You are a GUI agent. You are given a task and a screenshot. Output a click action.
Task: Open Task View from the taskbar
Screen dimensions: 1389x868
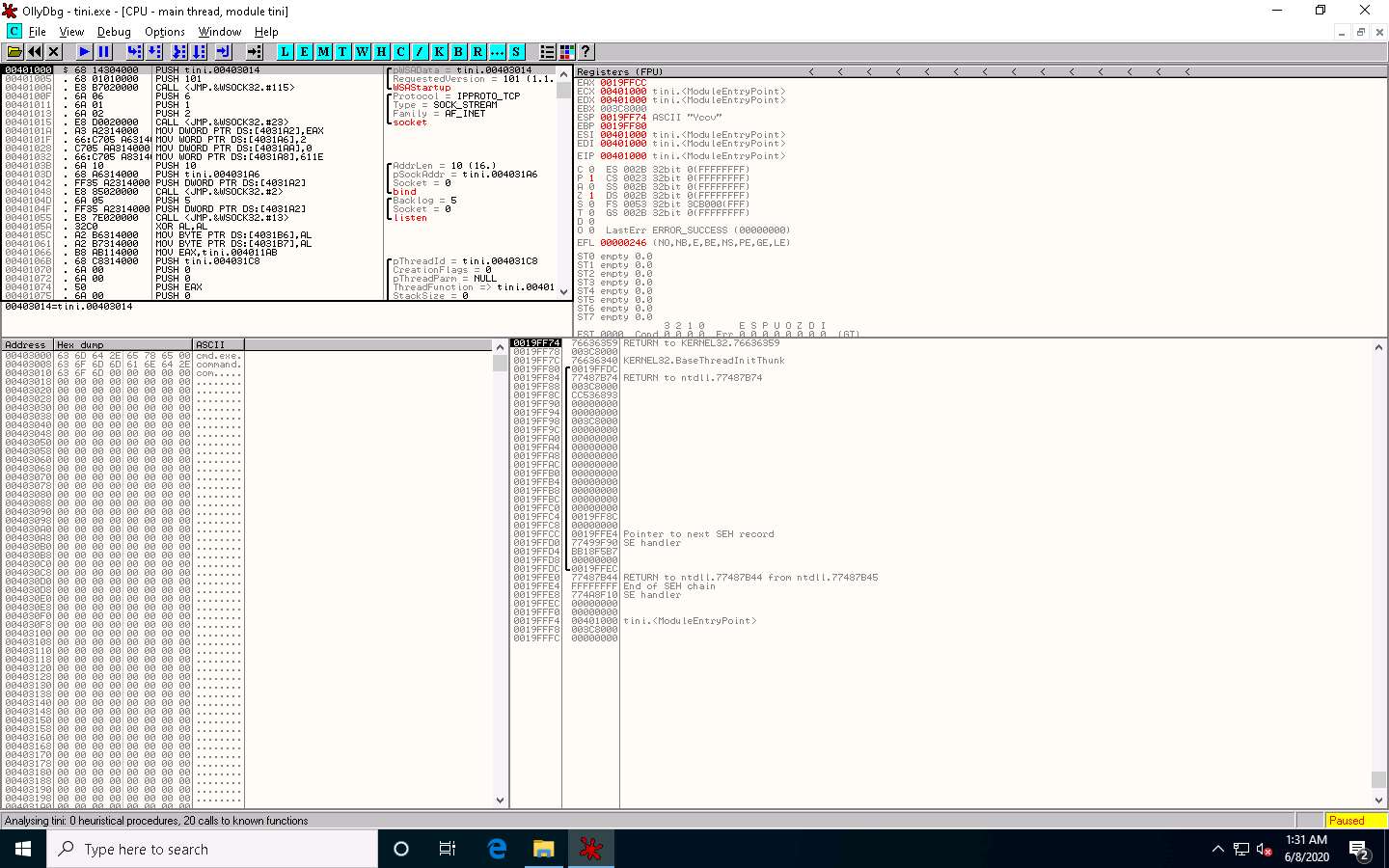tap(447, 849)
